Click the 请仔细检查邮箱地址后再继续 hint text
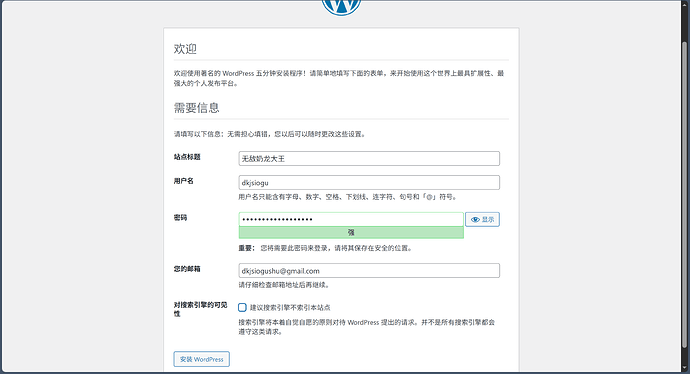 (x=284, y=285)
